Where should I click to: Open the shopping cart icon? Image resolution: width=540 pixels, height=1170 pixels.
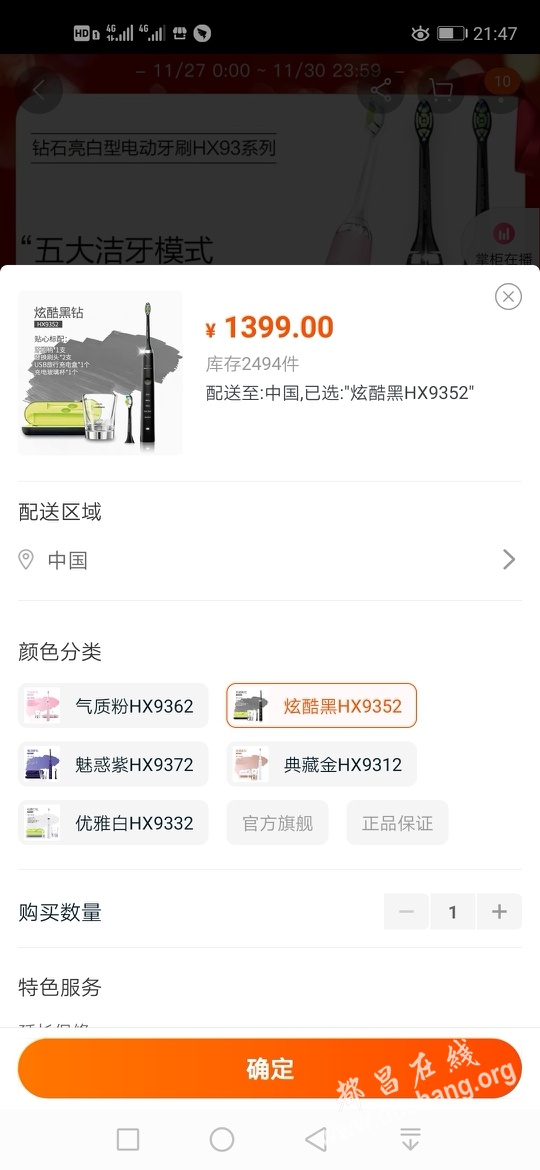click(442, 90)
